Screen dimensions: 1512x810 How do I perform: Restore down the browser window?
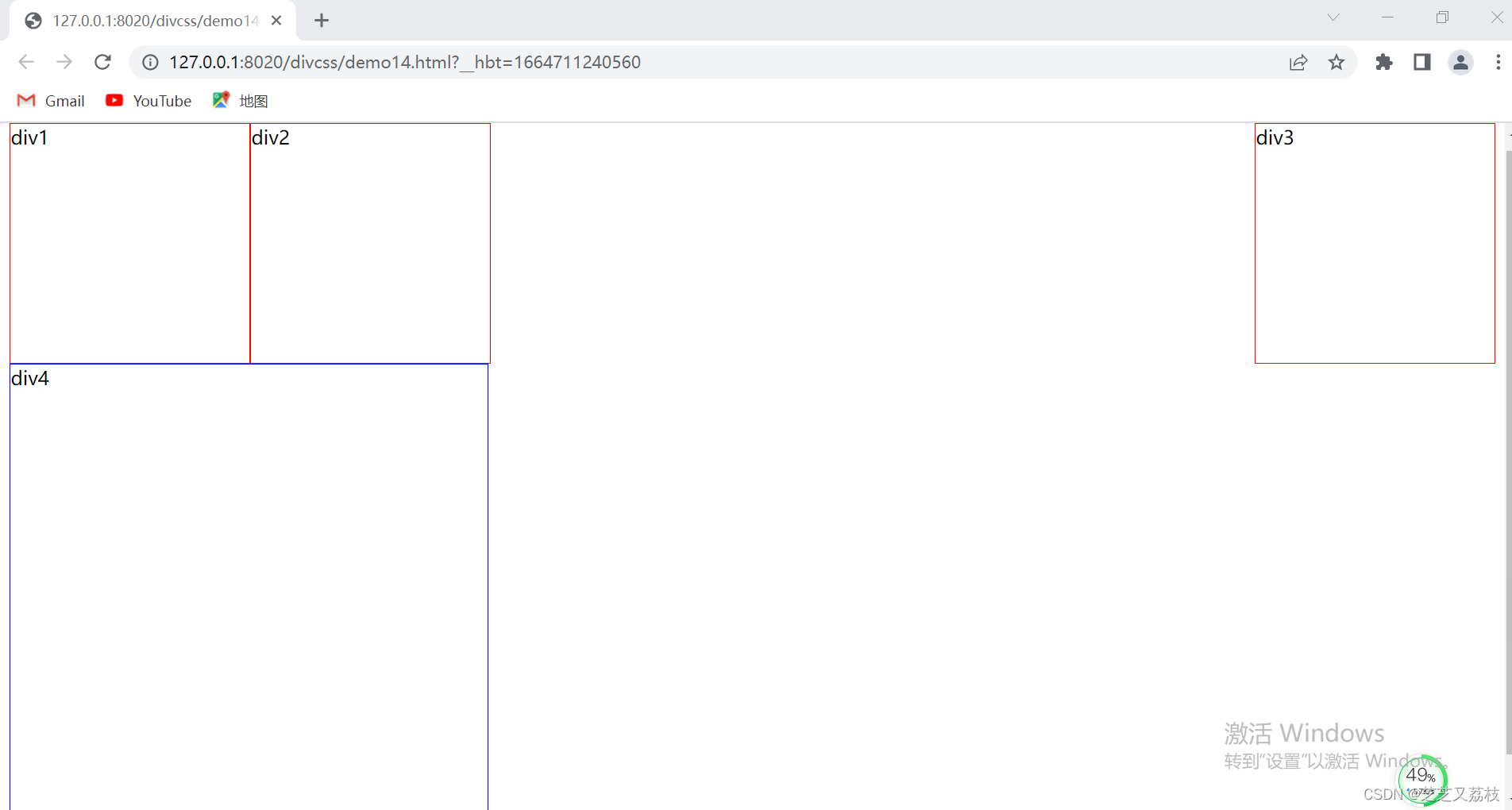[1442, 17]
